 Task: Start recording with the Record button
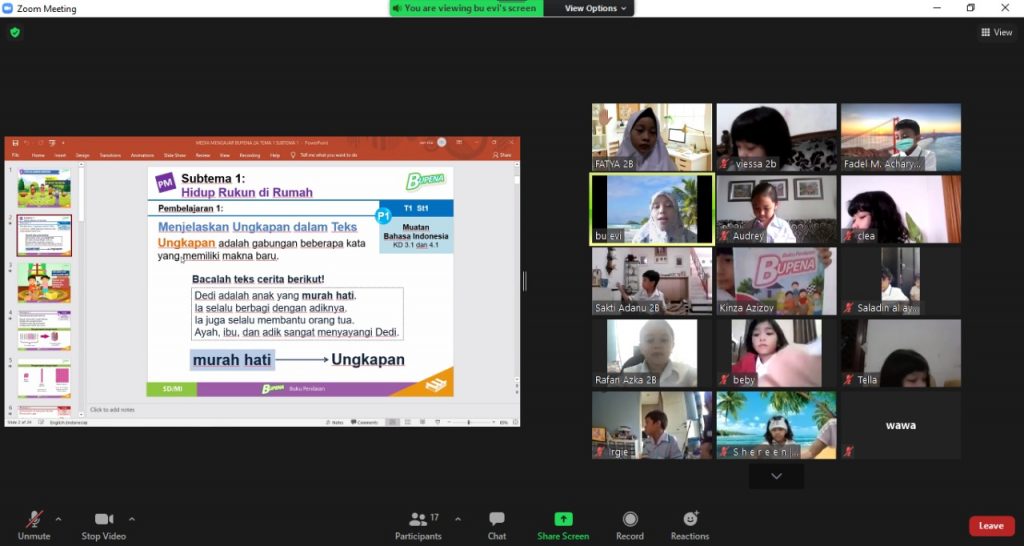(x=630, y=526)
